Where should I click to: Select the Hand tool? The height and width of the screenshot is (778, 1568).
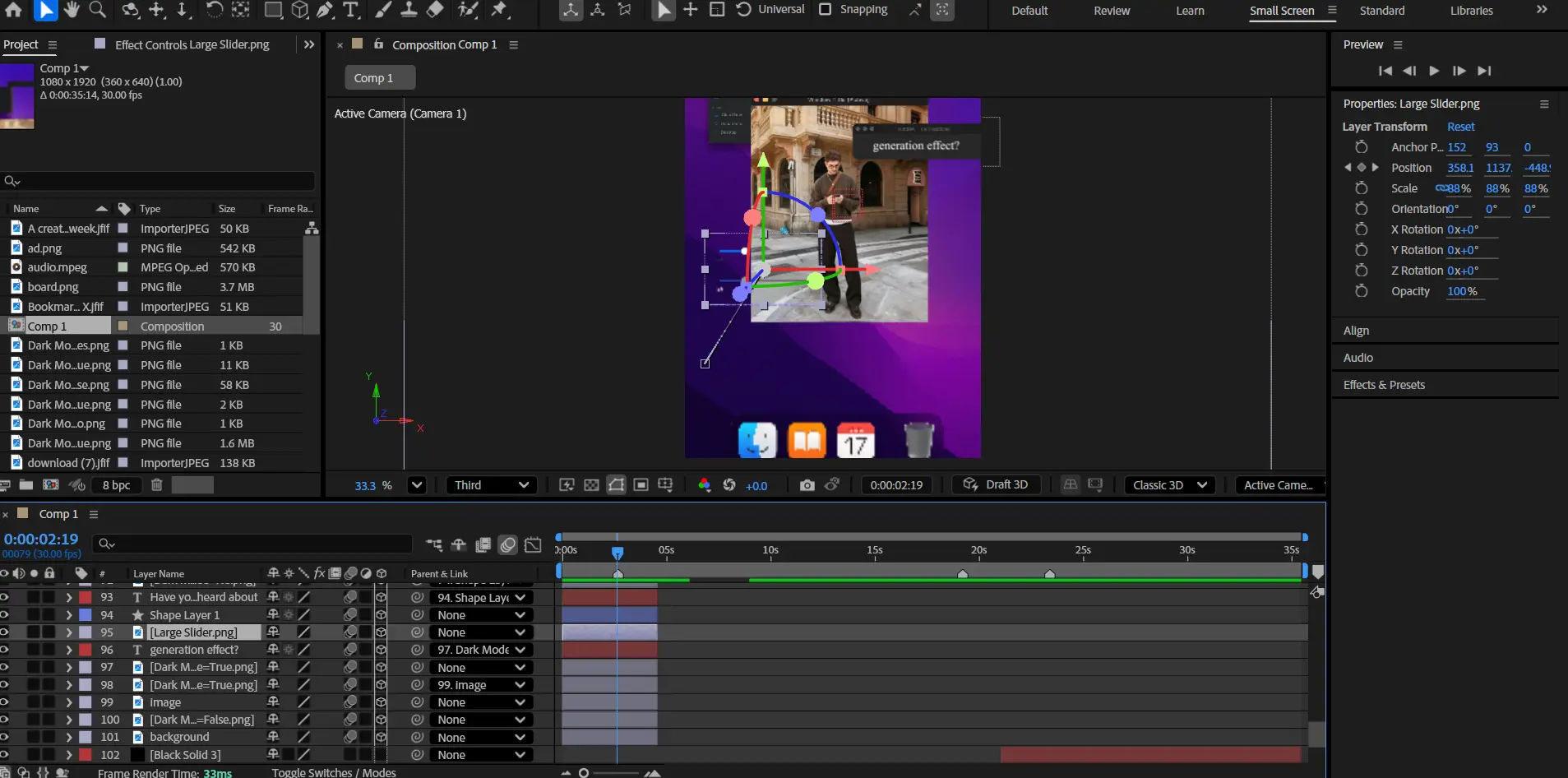point(72,10)
